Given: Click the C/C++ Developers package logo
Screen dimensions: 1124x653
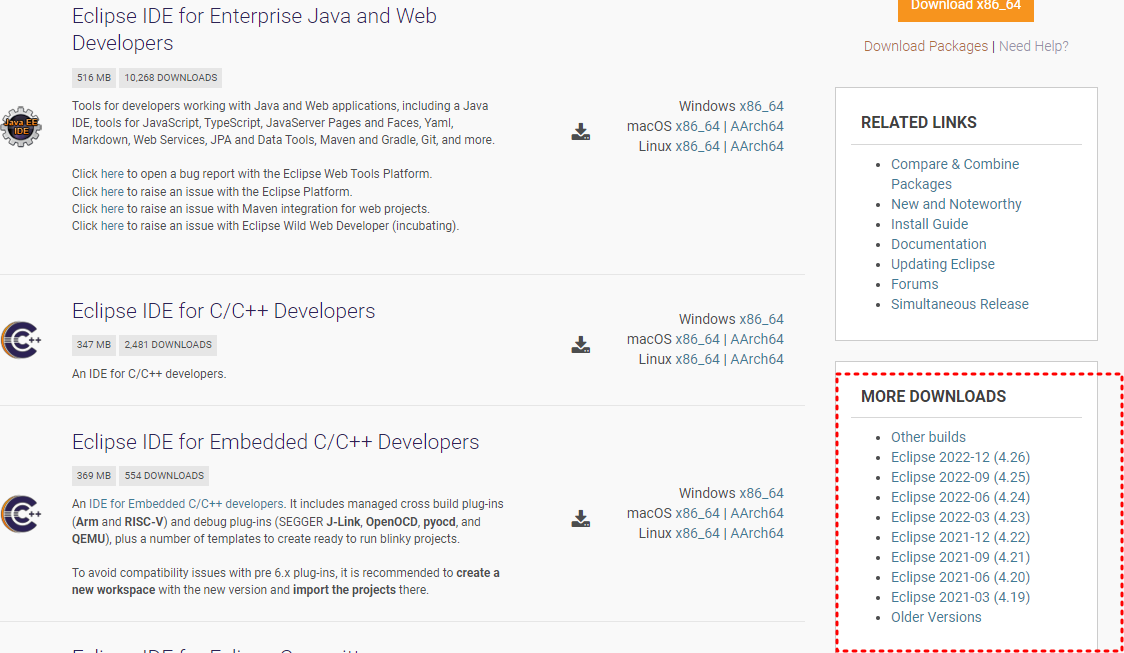Looking at the screenshot, I should (21, 340).
